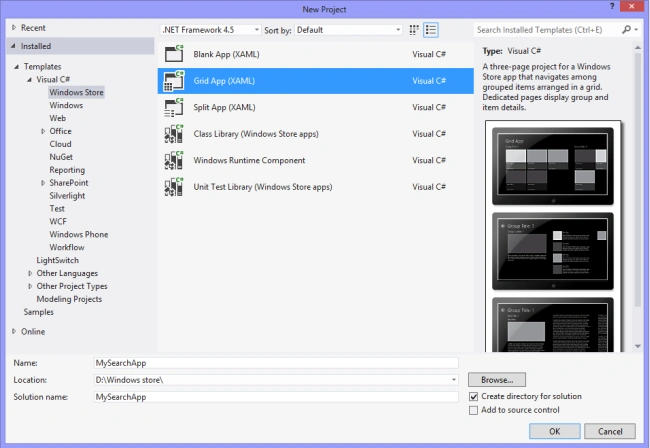Click the Solution name input field
Viewport: 650px width, 448px height.
[276, 397]
